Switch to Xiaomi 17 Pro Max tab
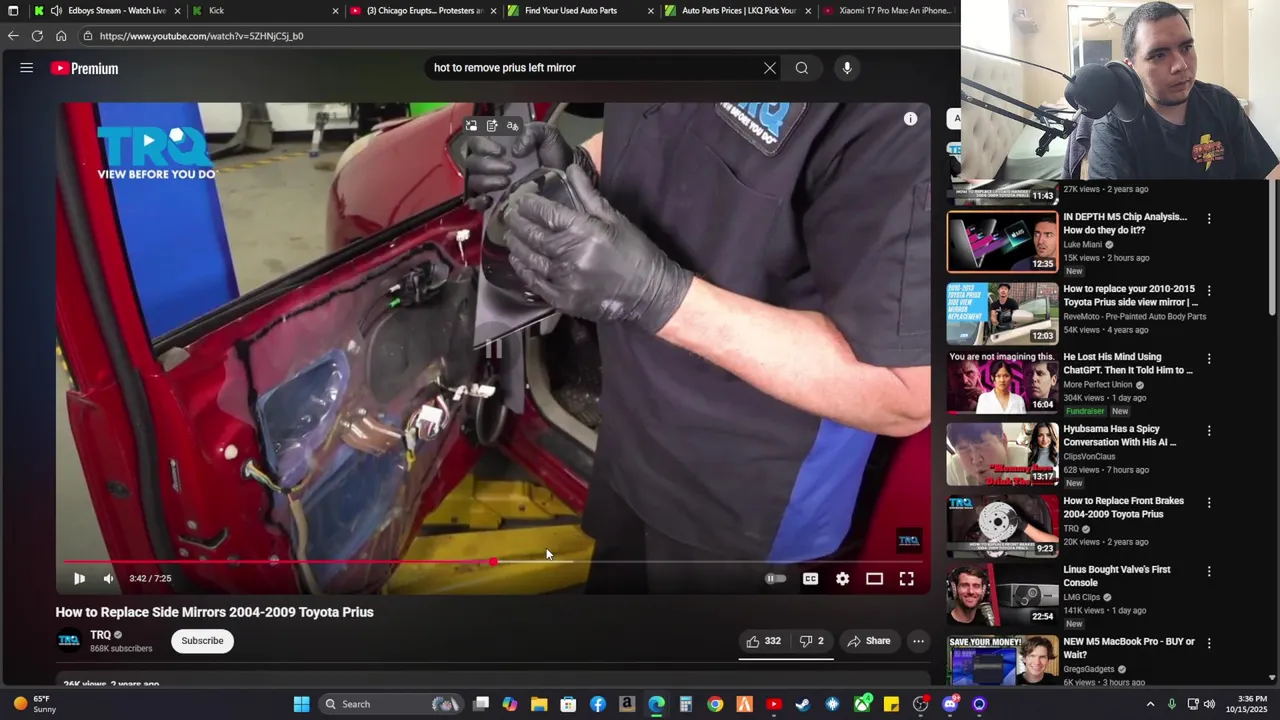1280x720 pixels. pos(888,11)
